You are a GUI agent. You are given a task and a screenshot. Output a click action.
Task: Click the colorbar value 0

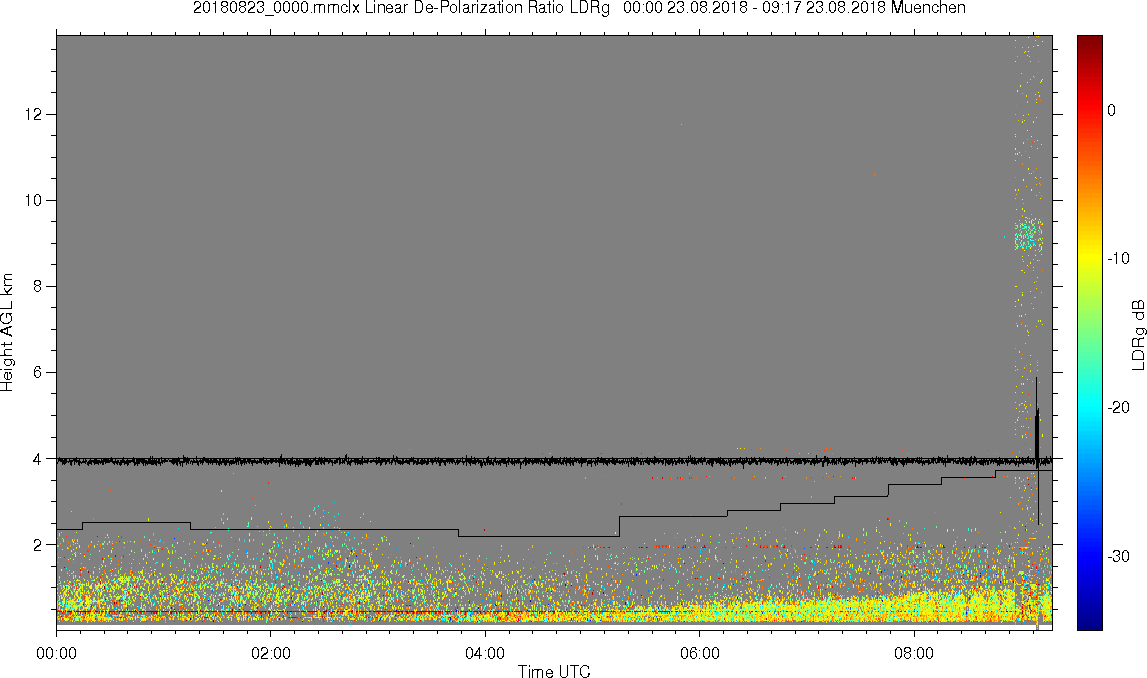point(1112,110)
